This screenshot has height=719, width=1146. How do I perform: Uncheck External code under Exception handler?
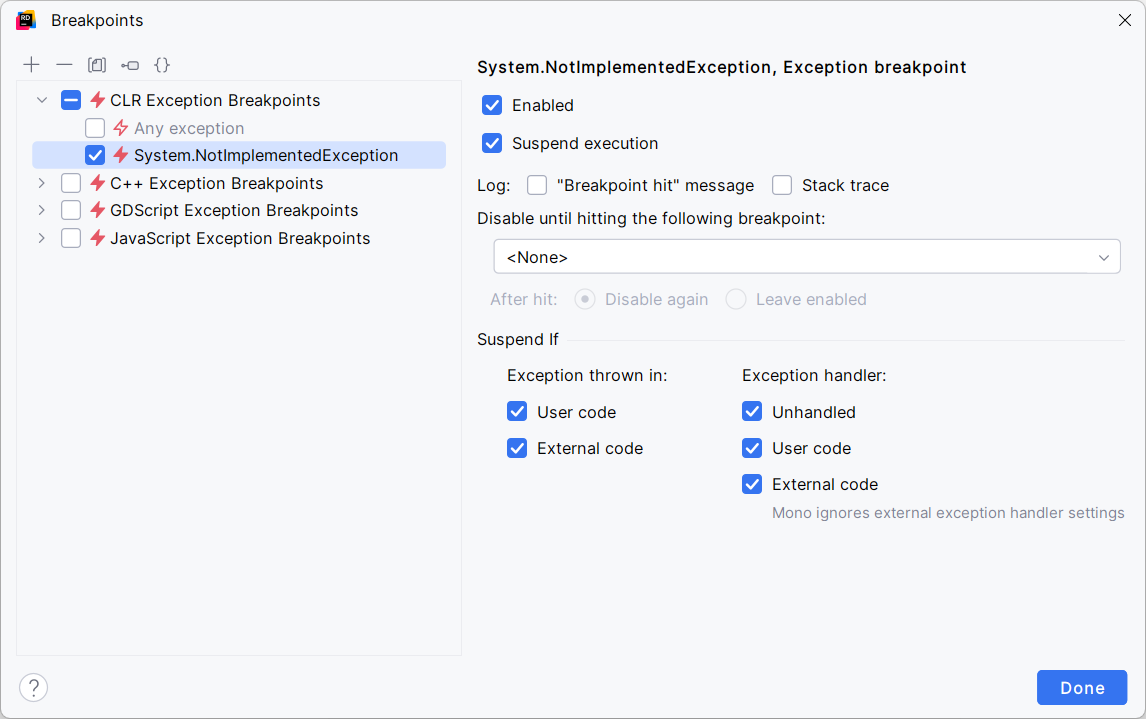tap(751, 484)
